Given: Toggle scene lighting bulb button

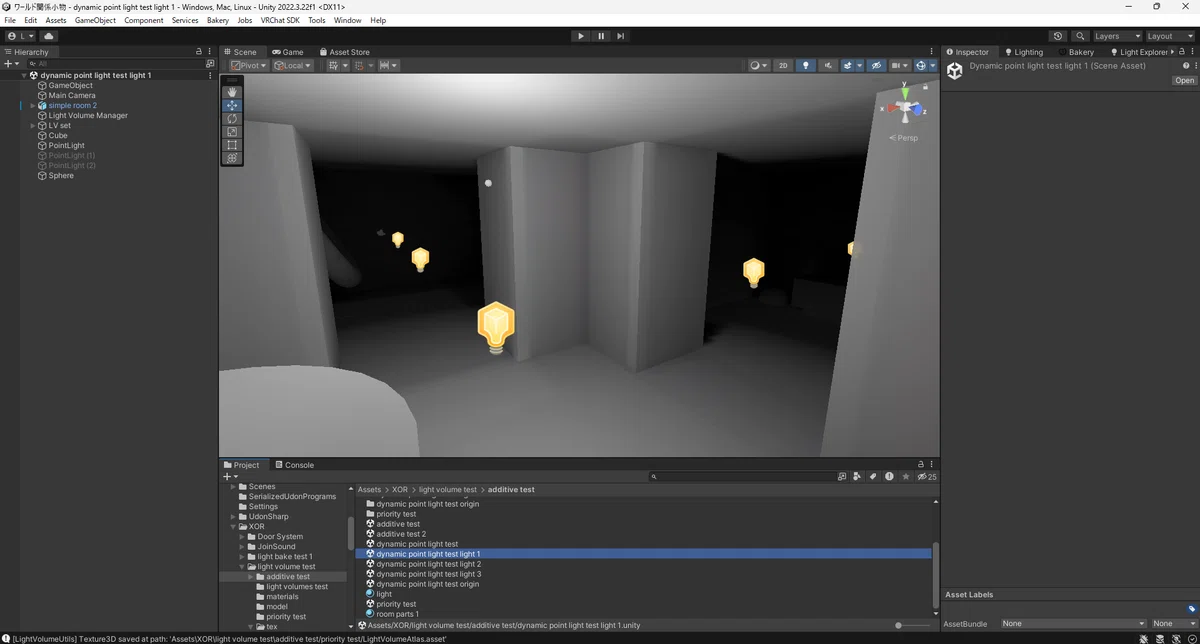Looking at the screenshot, I should pos(805,65).
